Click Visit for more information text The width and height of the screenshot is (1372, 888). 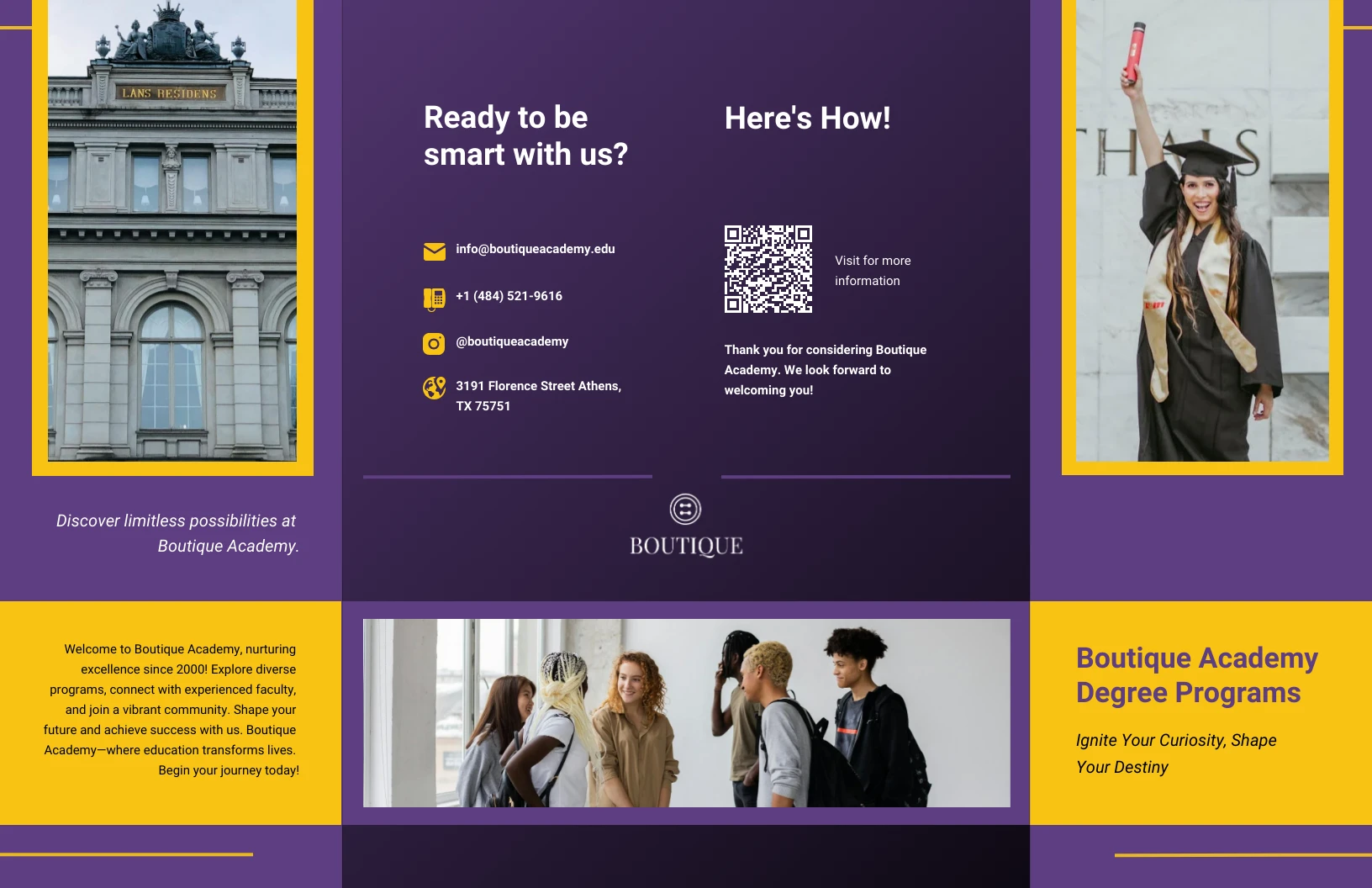coord(872,270)
